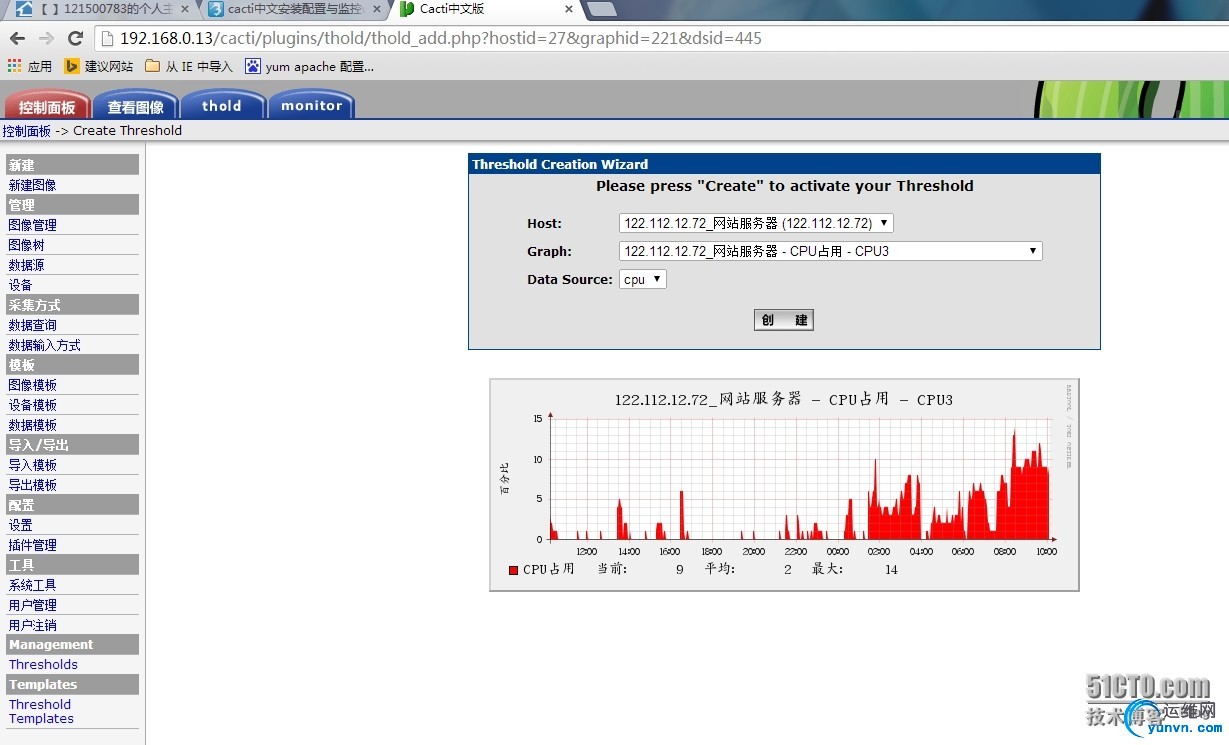The height and width of the screenshot is (745, 1229).
Task: Open Threshold Templates in the sidebar
Action: click(x=41, y=711)
